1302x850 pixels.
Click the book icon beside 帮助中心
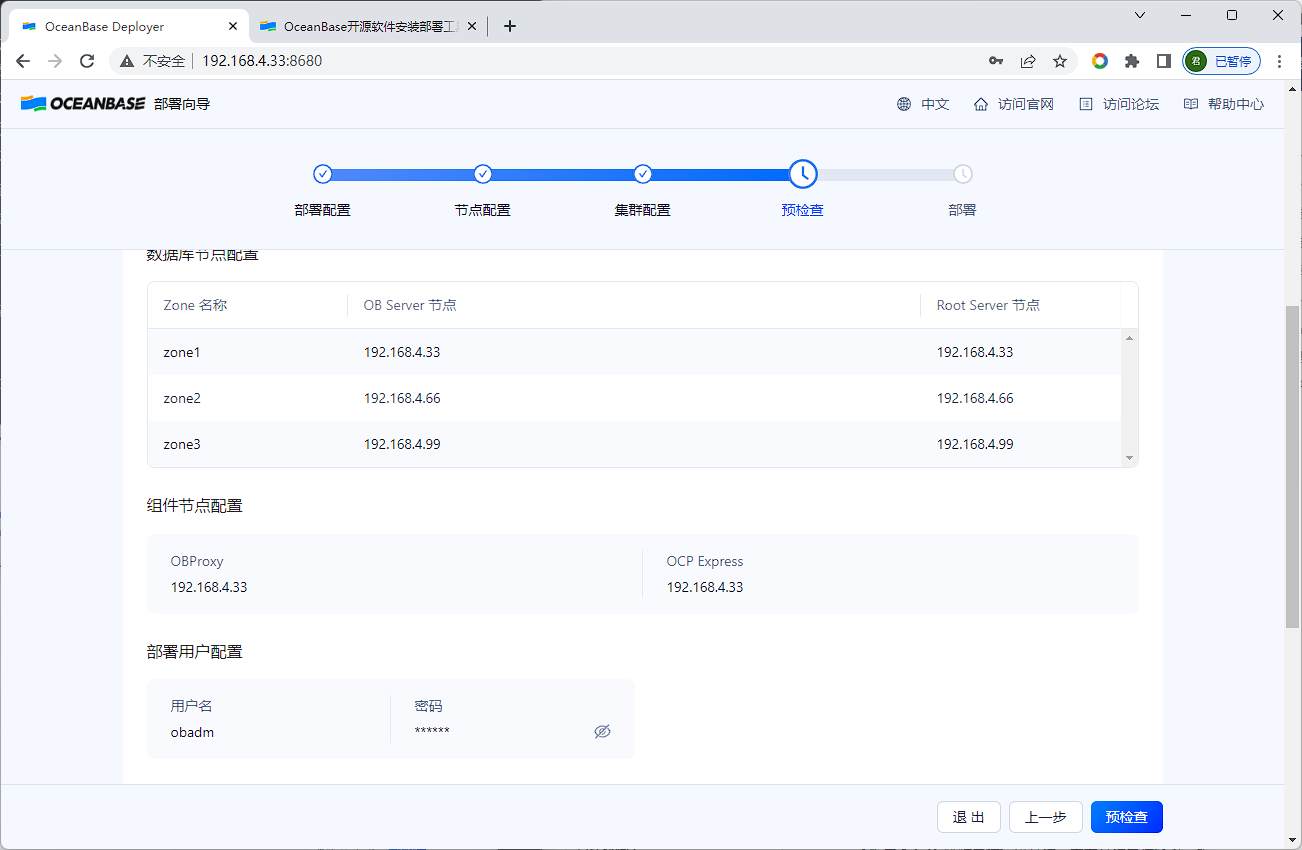click(1191, 104)
